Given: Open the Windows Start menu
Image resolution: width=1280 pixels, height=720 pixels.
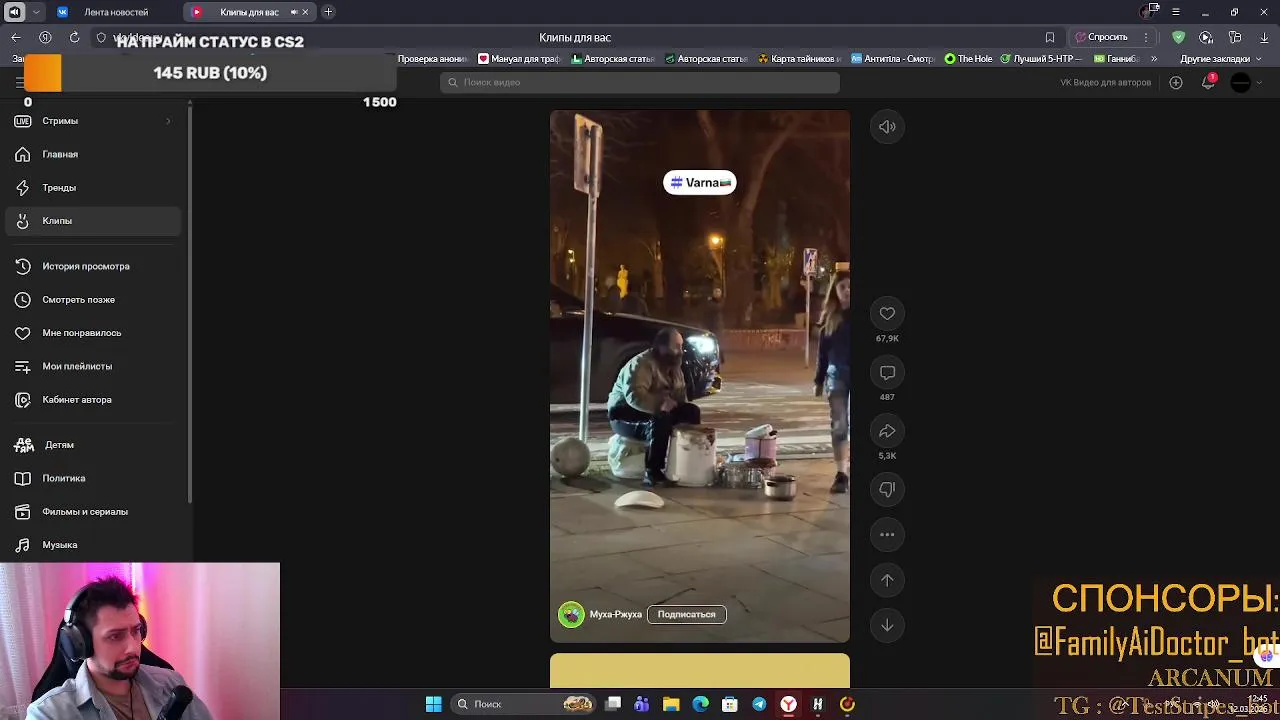Looking at the screenshot, I should (433, 704).
